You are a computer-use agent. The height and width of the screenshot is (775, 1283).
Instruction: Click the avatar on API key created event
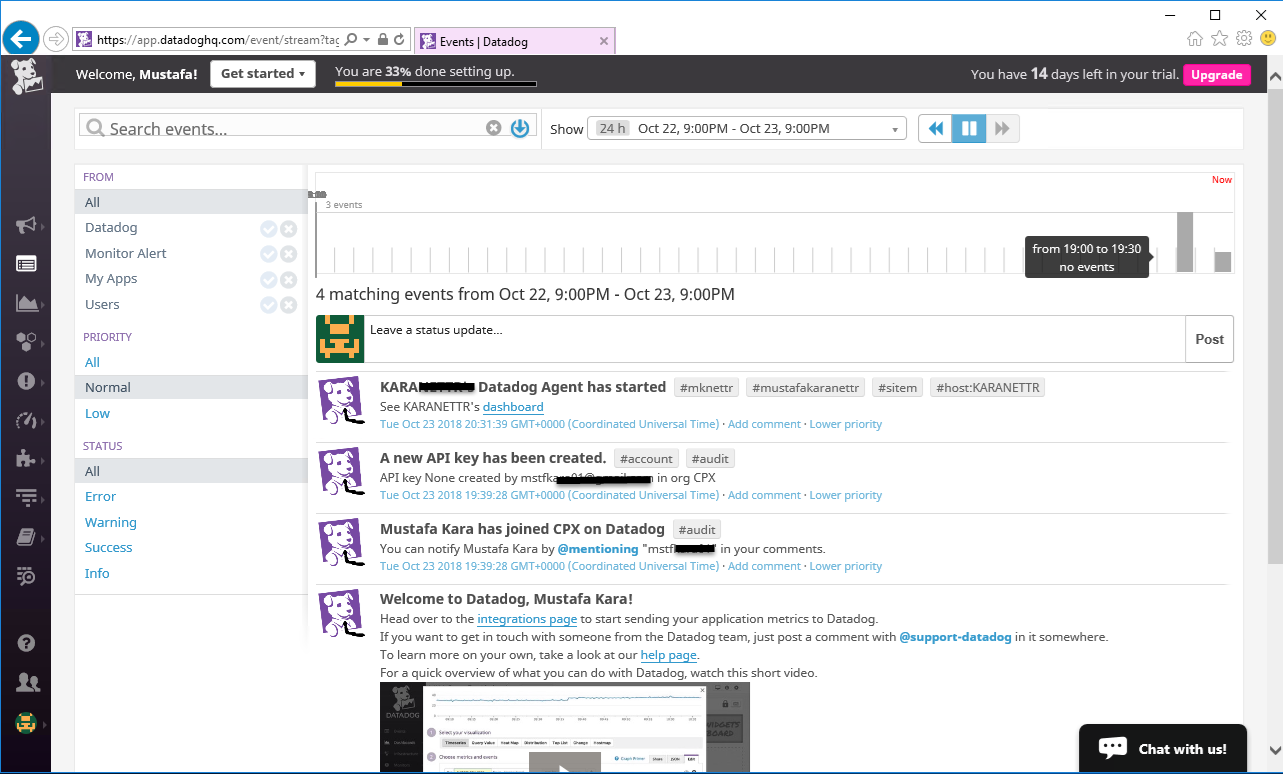coord(340,471)
